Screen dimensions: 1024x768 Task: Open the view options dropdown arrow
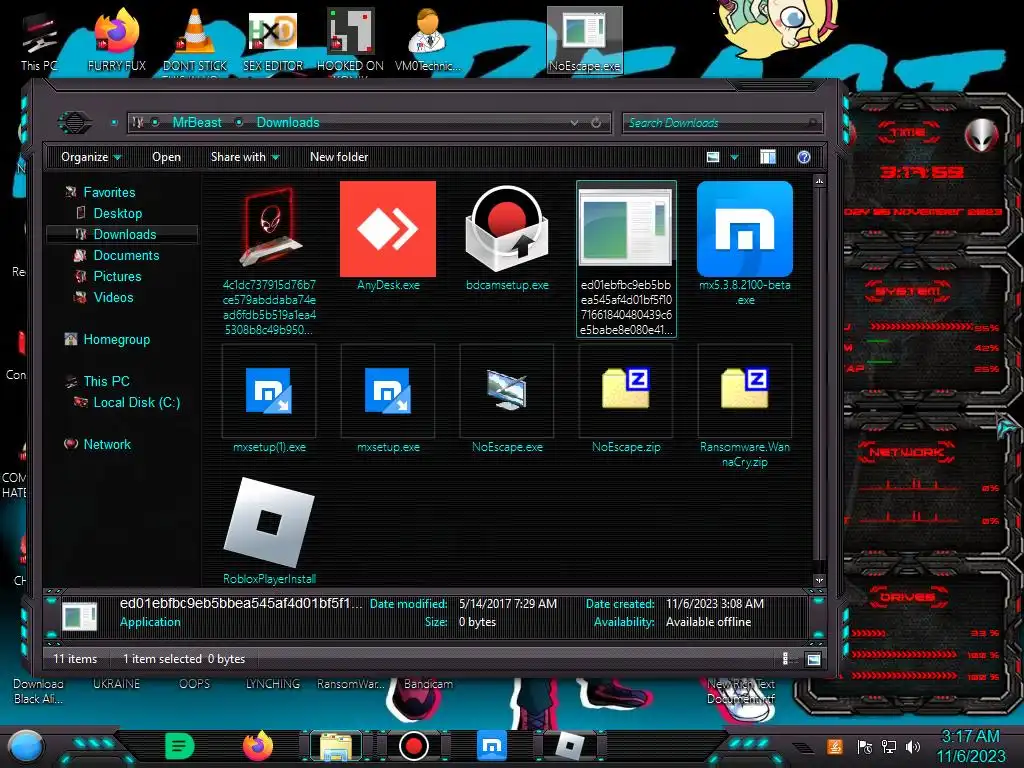point(735,157)
